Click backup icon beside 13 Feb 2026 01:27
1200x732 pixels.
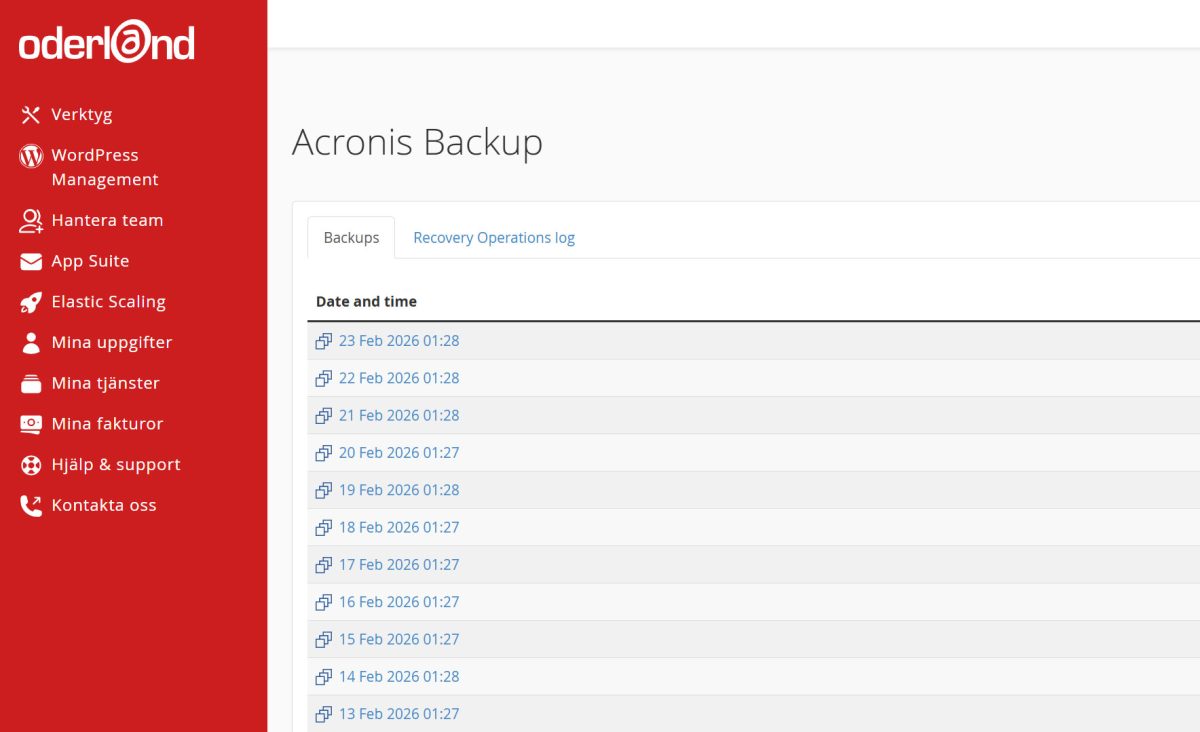coord(323,714)
